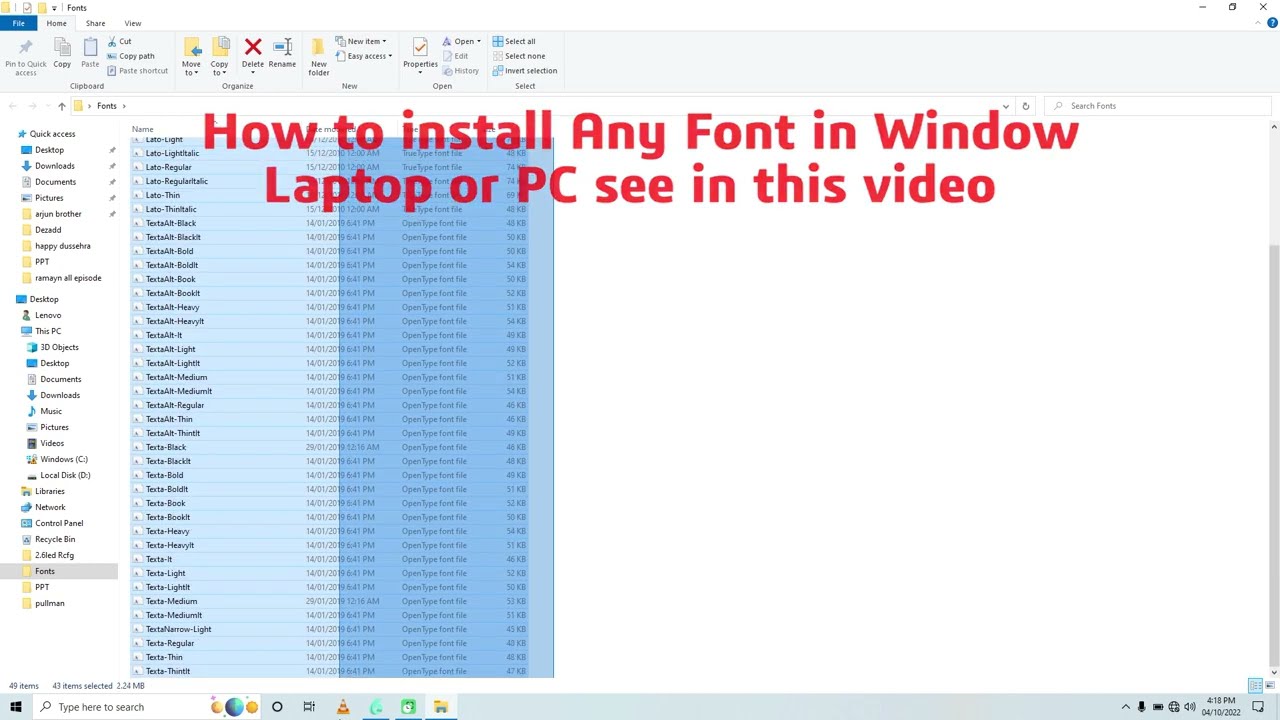The width and height of the screenshot is (1280, 720).
Task: Click Fonts in the address breadcrumb
Action: [106, 106]
